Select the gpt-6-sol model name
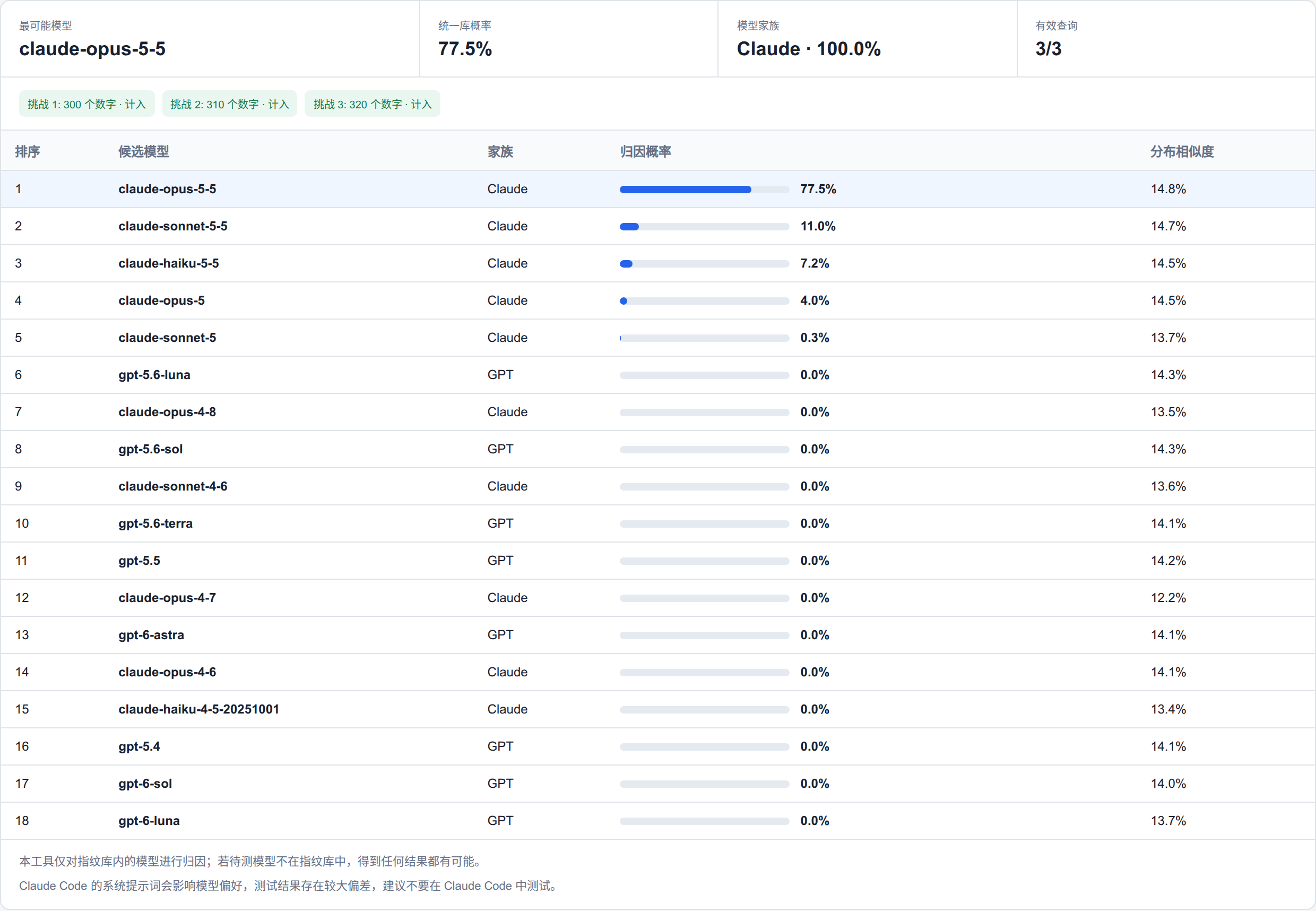The height and width of the screenshot is (911, 1316). [x=145, y=783]
